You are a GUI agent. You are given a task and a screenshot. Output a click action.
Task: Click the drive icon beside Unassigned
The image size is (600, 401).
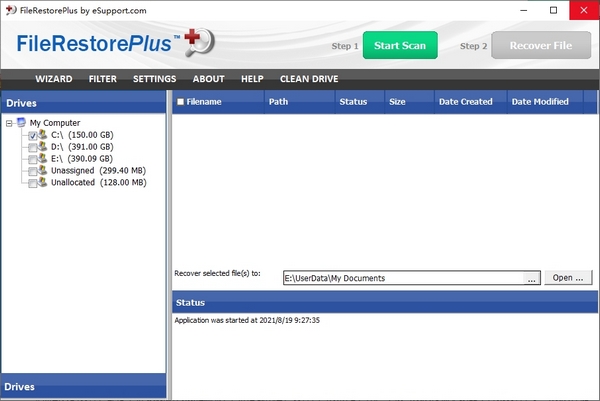(42, 170)
